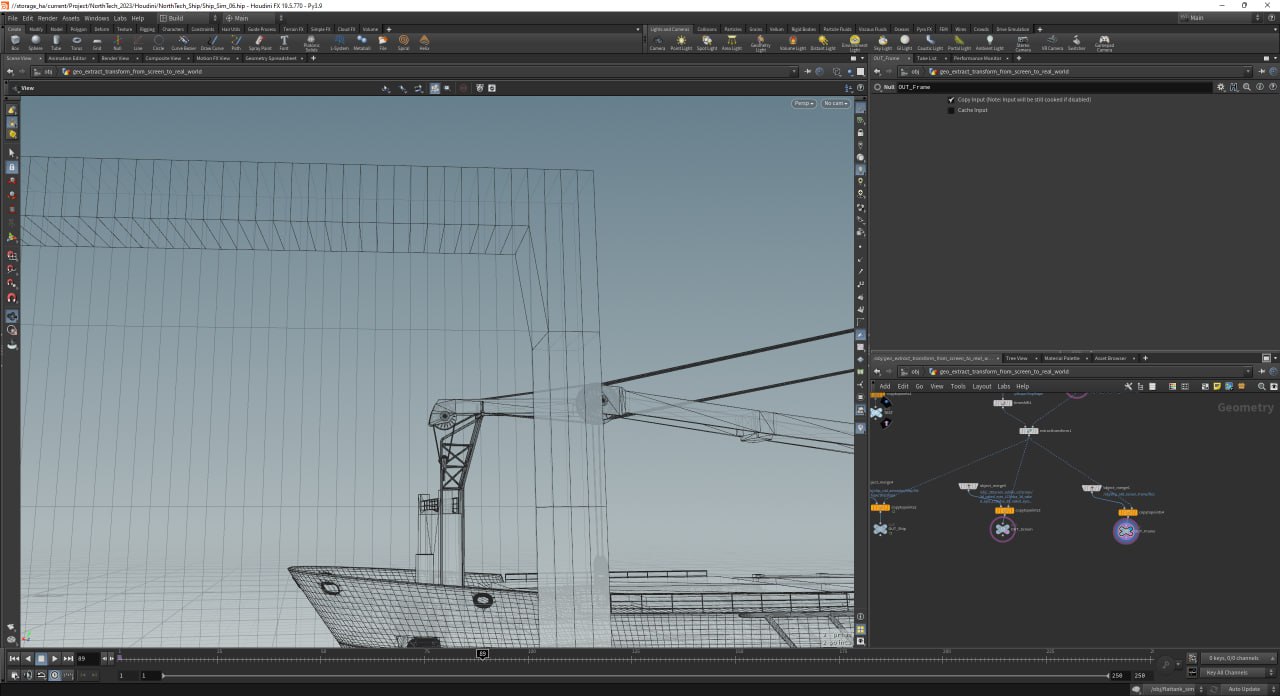Viewport: 1280px width, 696px height.
Task: Select the Circle shelf tool
Action: tap(158, 42)
